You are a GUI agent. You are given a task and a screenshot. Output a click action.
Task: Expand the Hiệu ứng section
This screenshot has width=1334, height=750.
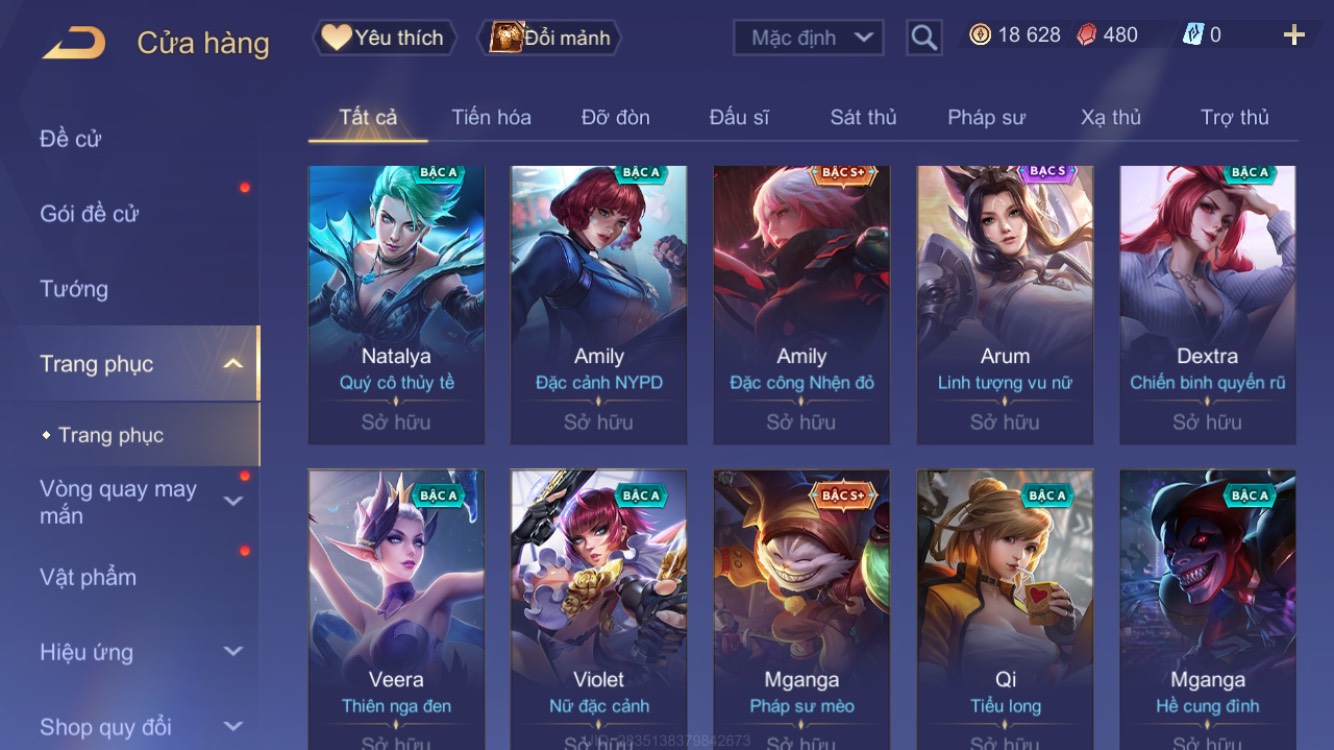232,652
